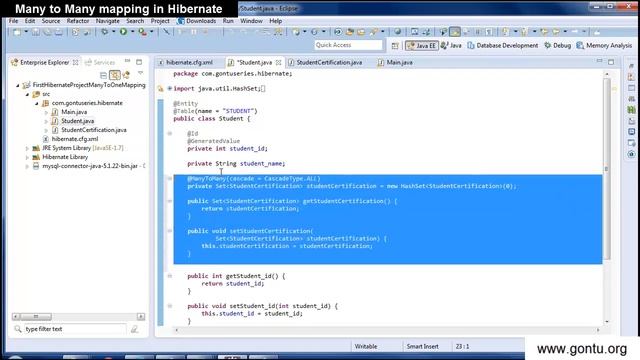Click Enterprise Explorer horizontal scrollbar thumb
640x360 pixels.
[x=36, y=317]
